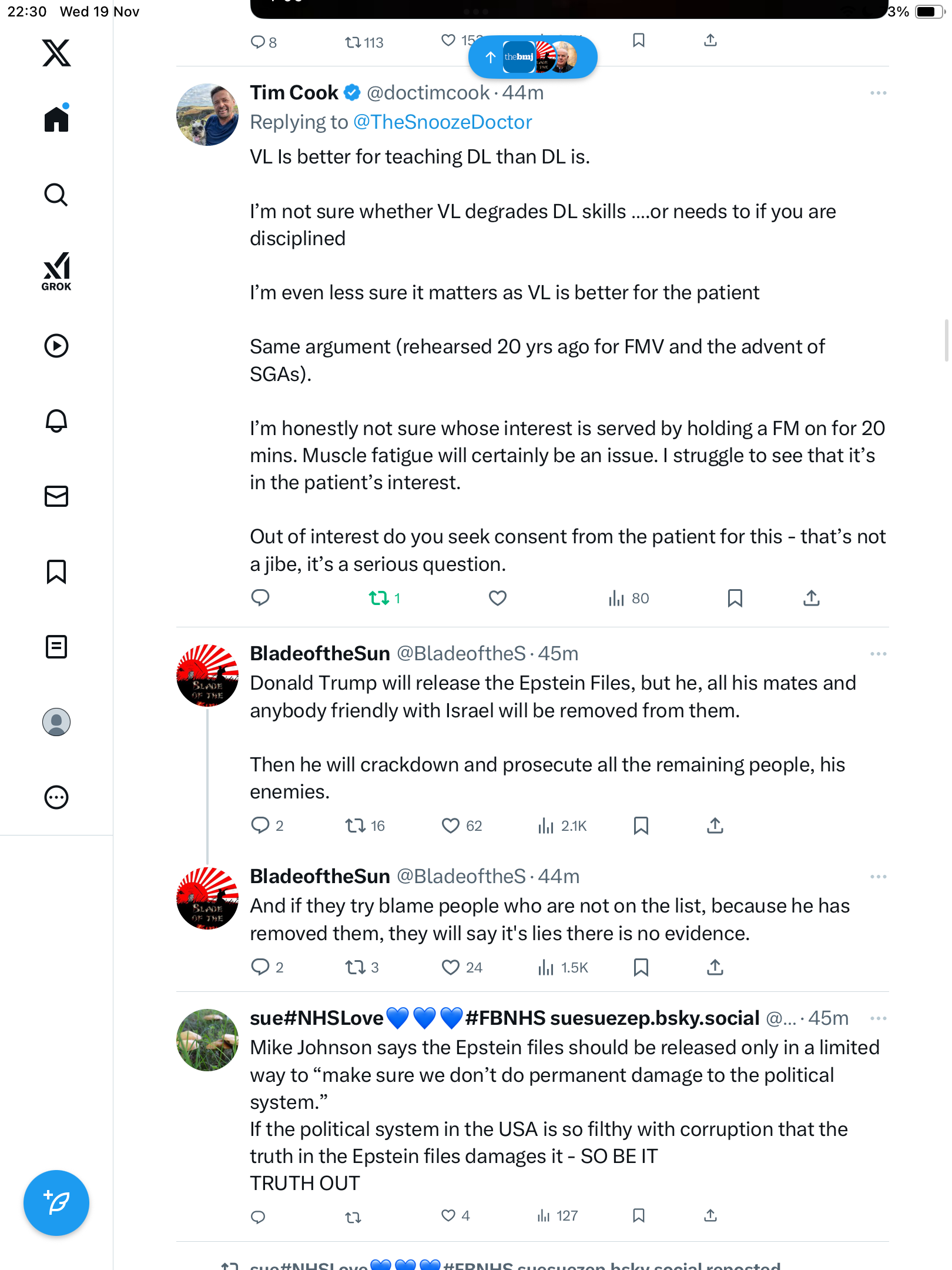This screenshot has height=1270, width=952.
Task: Compose a new post
Action: click(x=56, y=1202)
